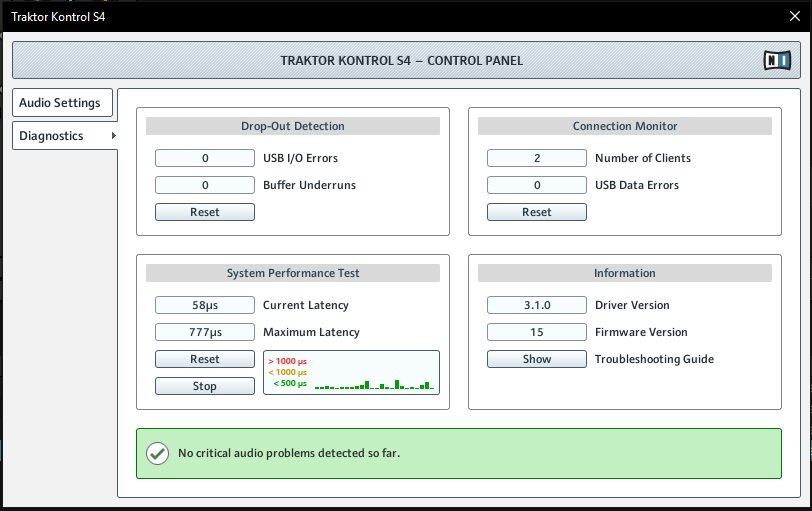Click the 'USB Data Errors' label
This screenshot has height=511, width=812.
coord(636,185)
